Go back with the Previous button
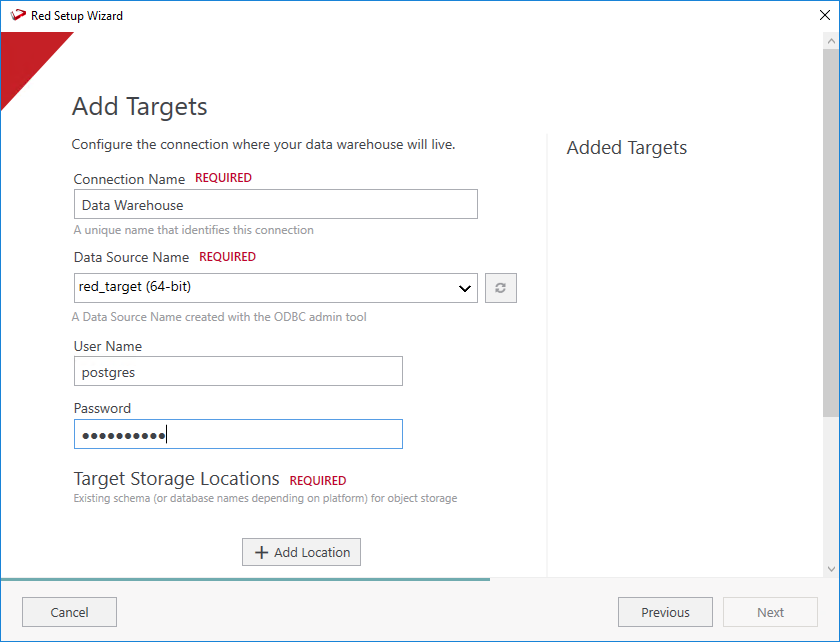Image resolution: width=840 pixels, height=642 pixels. click(x=665, y=612)
